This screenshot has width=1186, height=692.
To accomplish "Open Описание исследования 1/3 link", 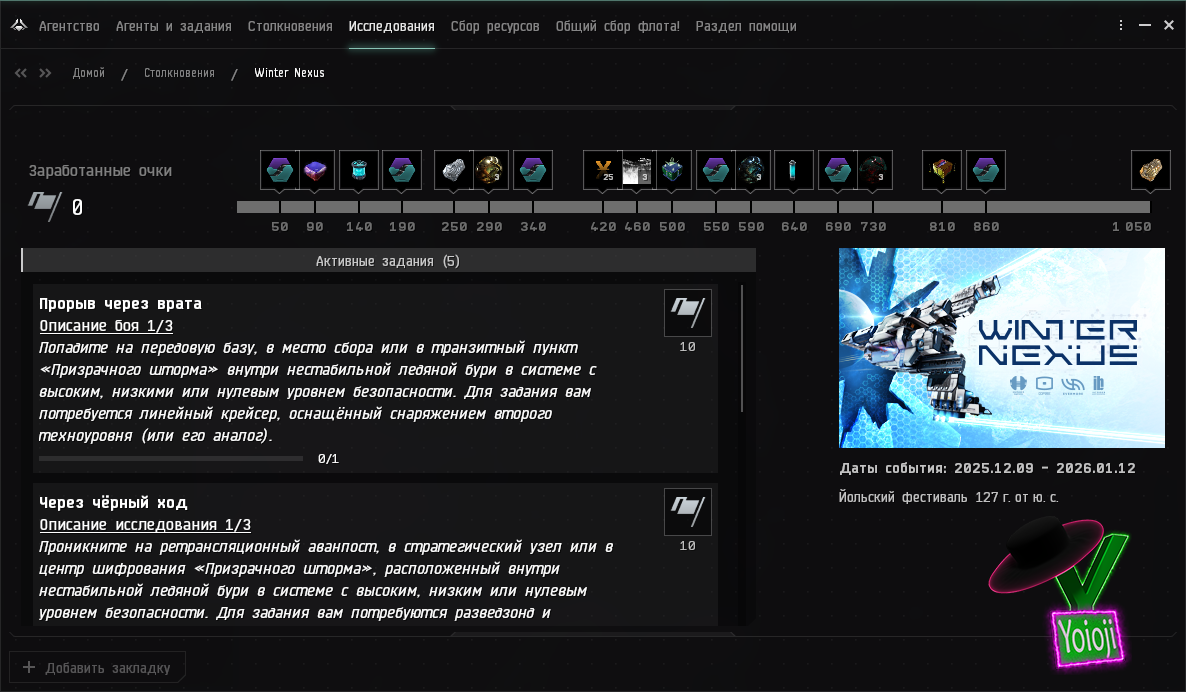I will [144, 525].
